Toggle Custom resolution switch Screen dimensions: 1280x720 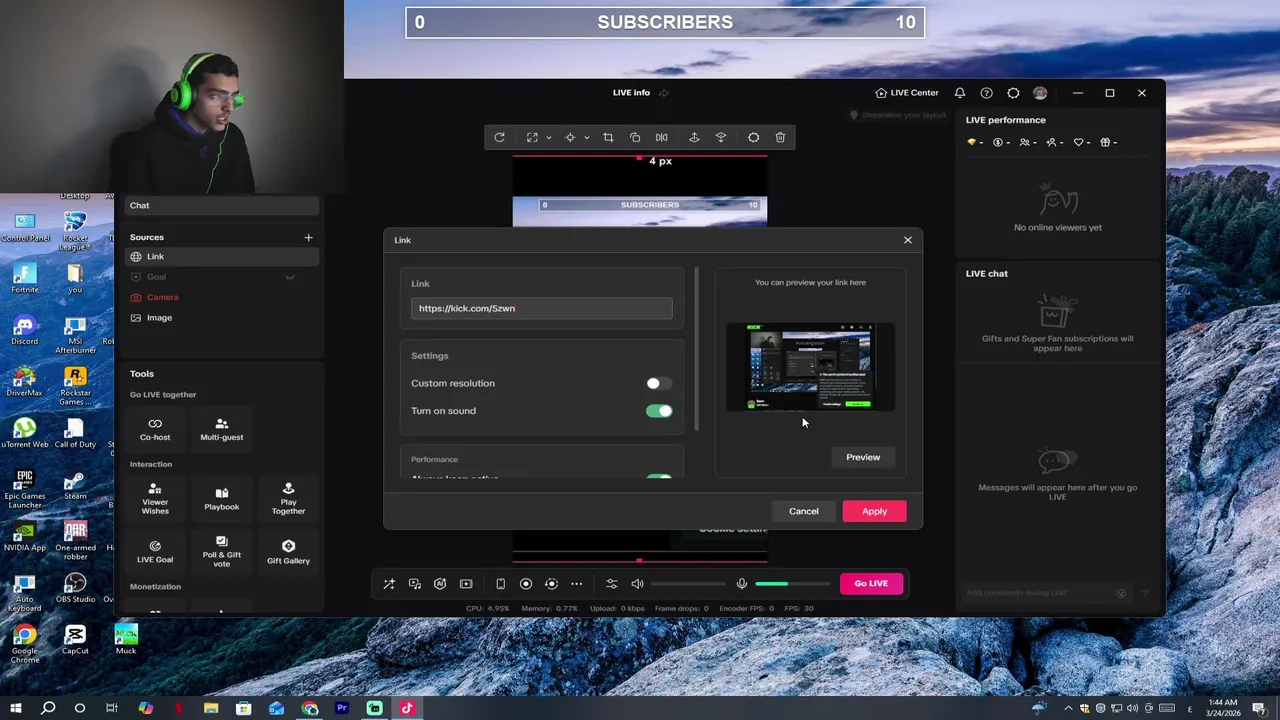pyautogui.click(x=659, y=383)
